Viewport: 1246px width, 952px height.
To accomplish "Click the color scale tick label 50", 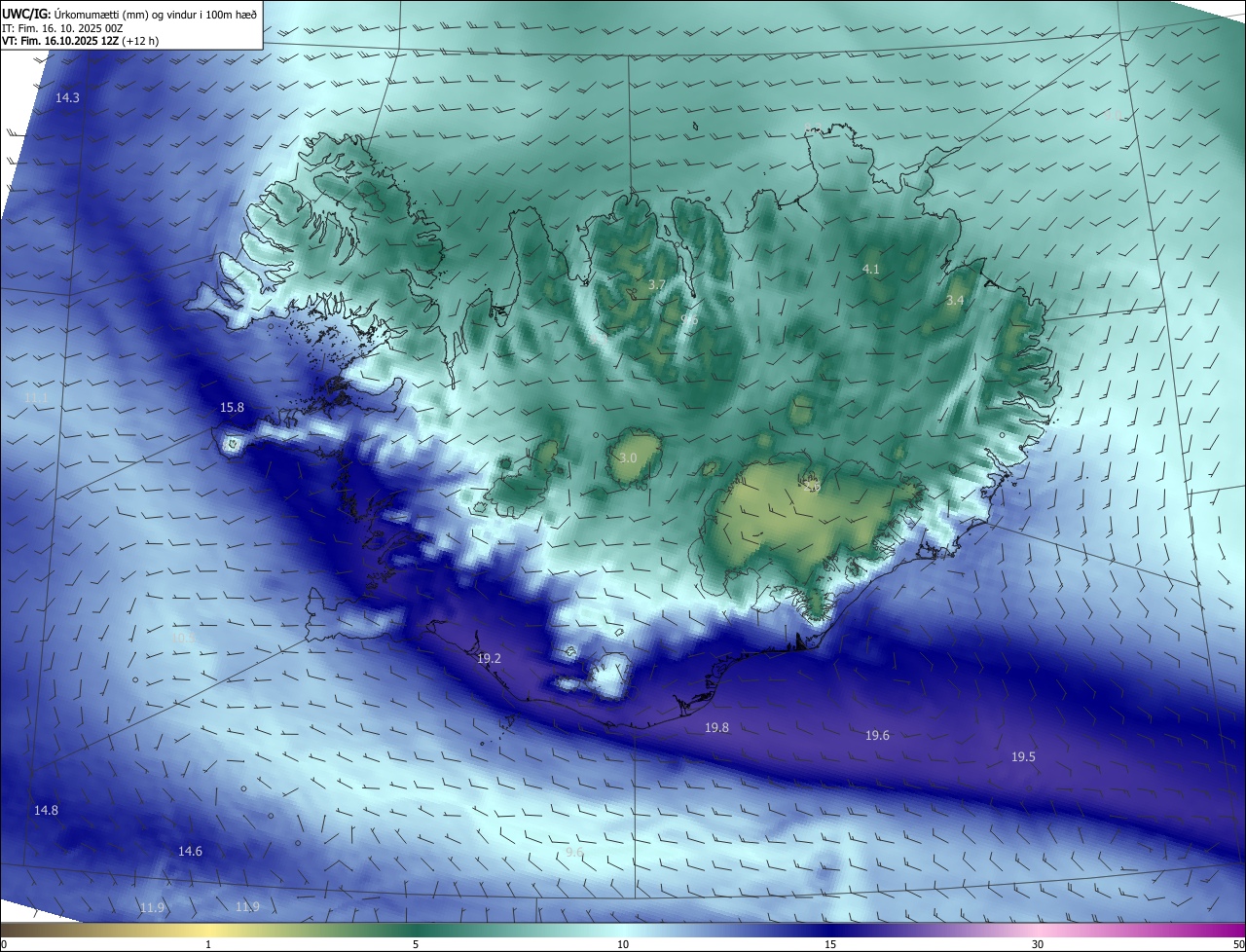I will (1237, 944).
